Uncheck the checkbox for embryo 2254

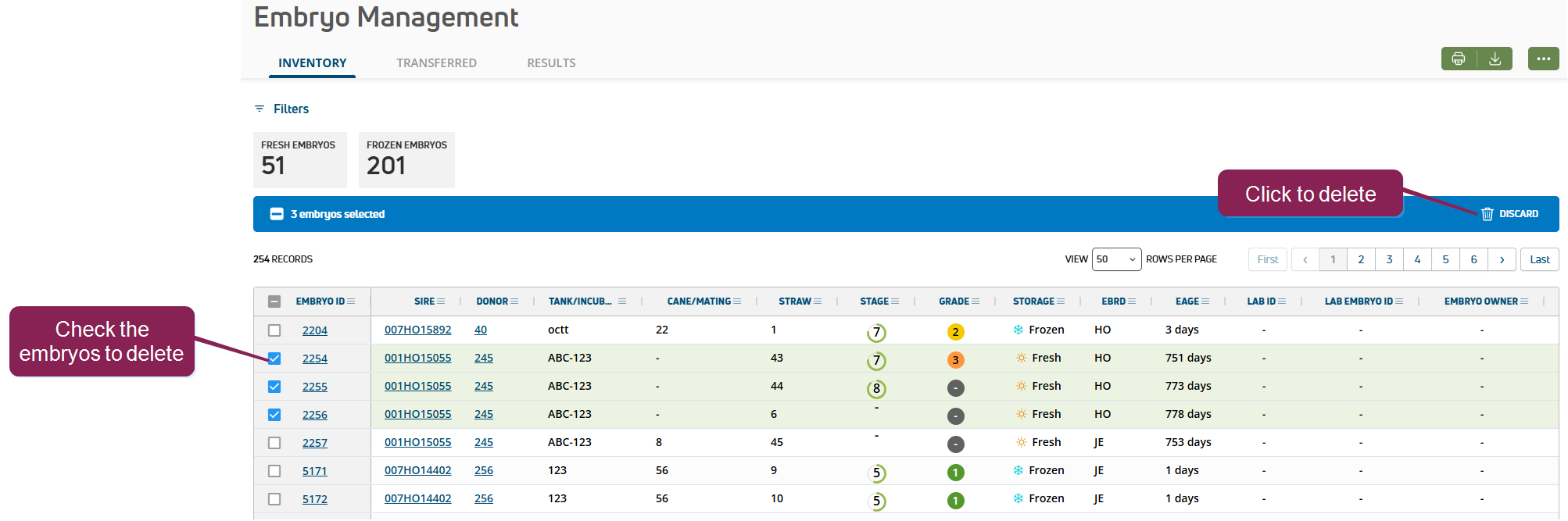(x=274, y=359)
